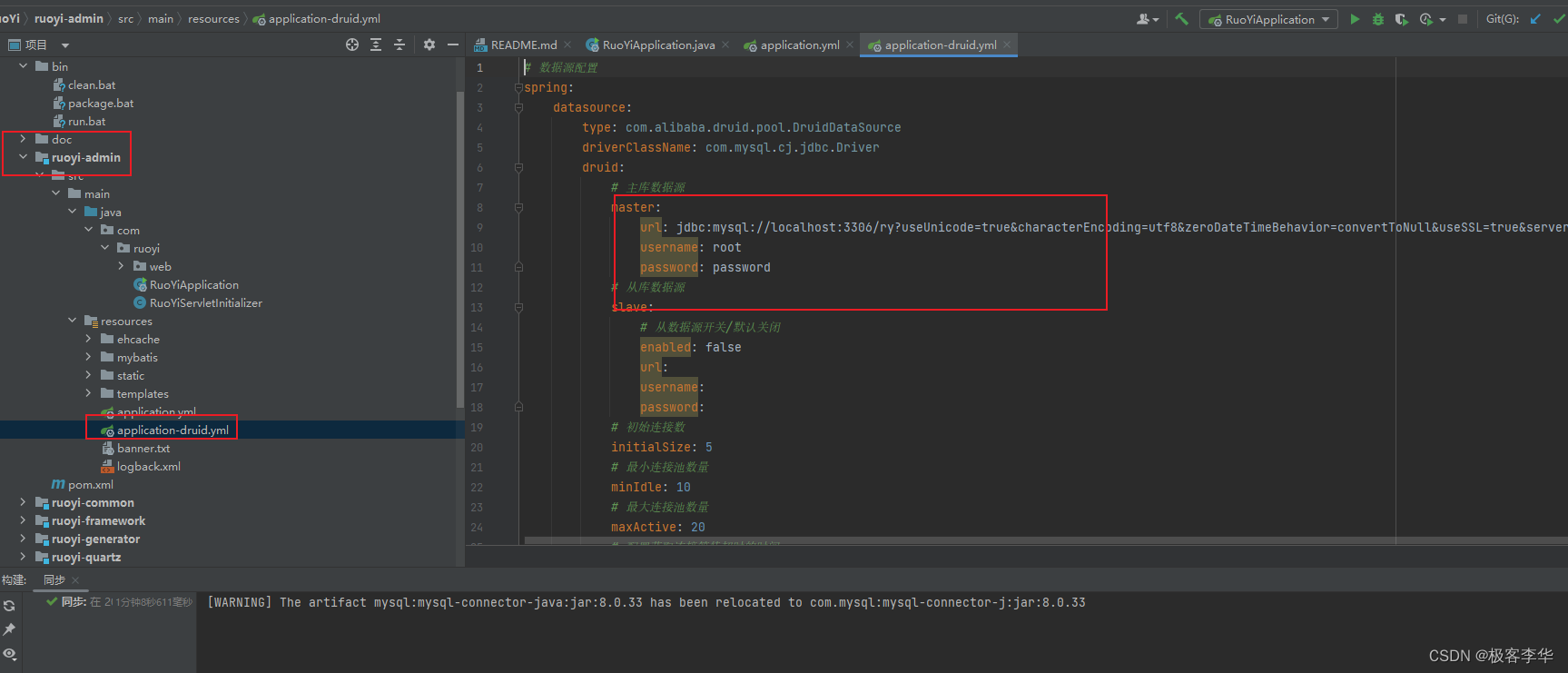Build the project using the hammer icon
This screenshot has height=673, width=1568.
[1181, 19]
